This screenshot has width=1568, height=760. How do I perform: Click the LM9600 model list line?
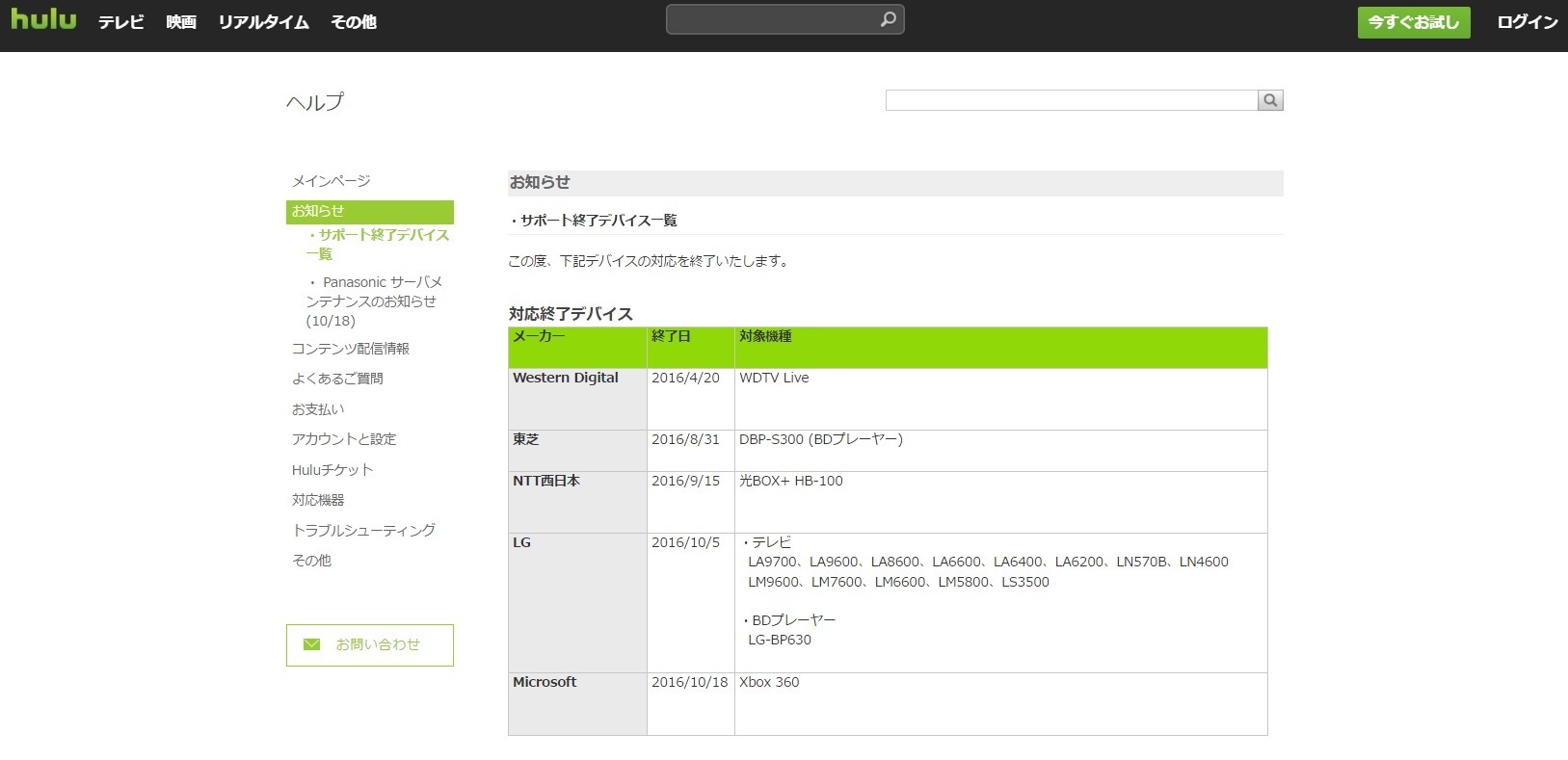[898, 582]
